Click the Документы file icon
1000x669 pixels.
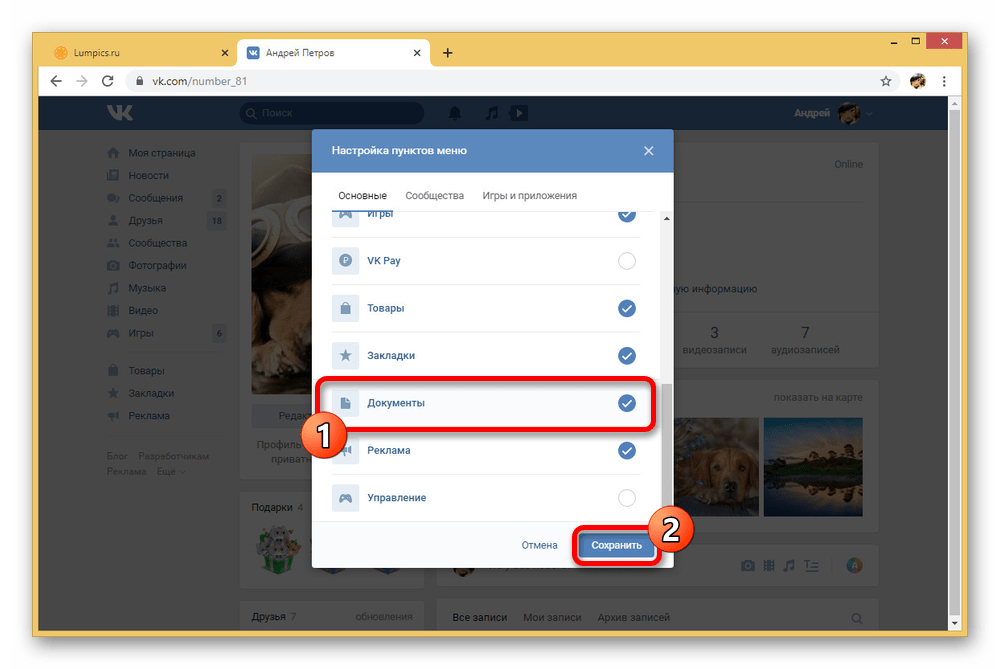pos(345,403)
